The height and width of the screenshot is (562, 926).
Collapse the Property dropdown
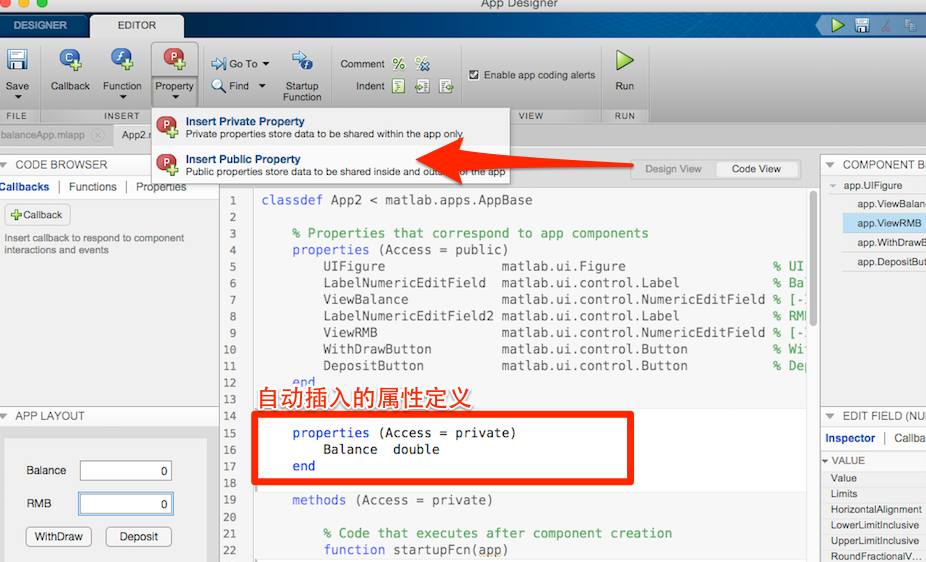(x=174, y=97)
